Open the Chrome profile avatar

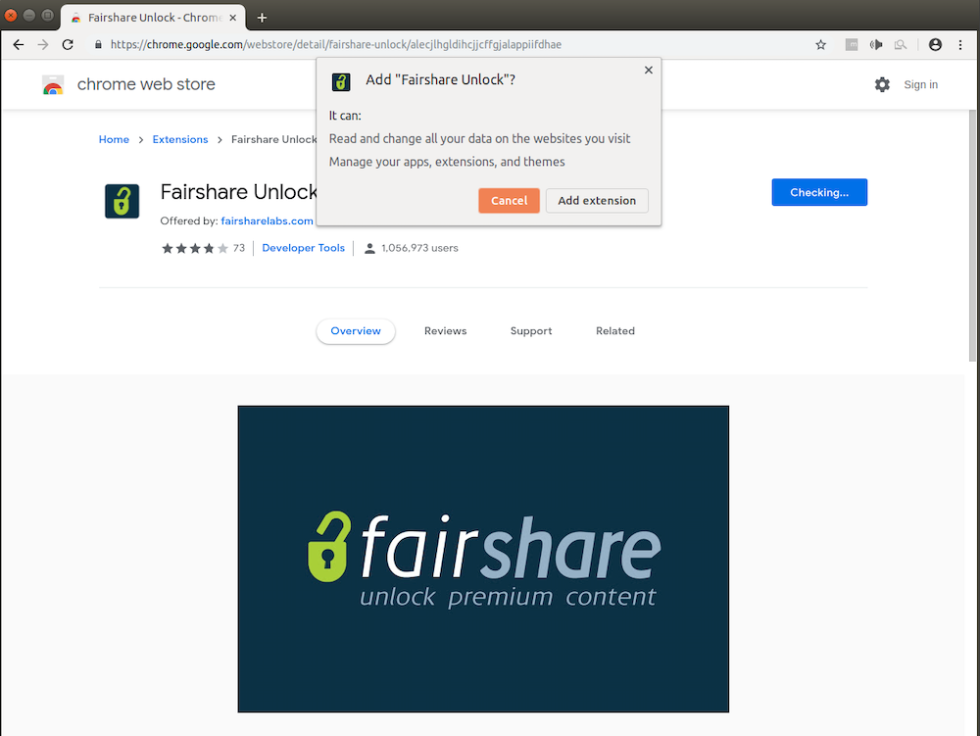[x=935, y=44]
